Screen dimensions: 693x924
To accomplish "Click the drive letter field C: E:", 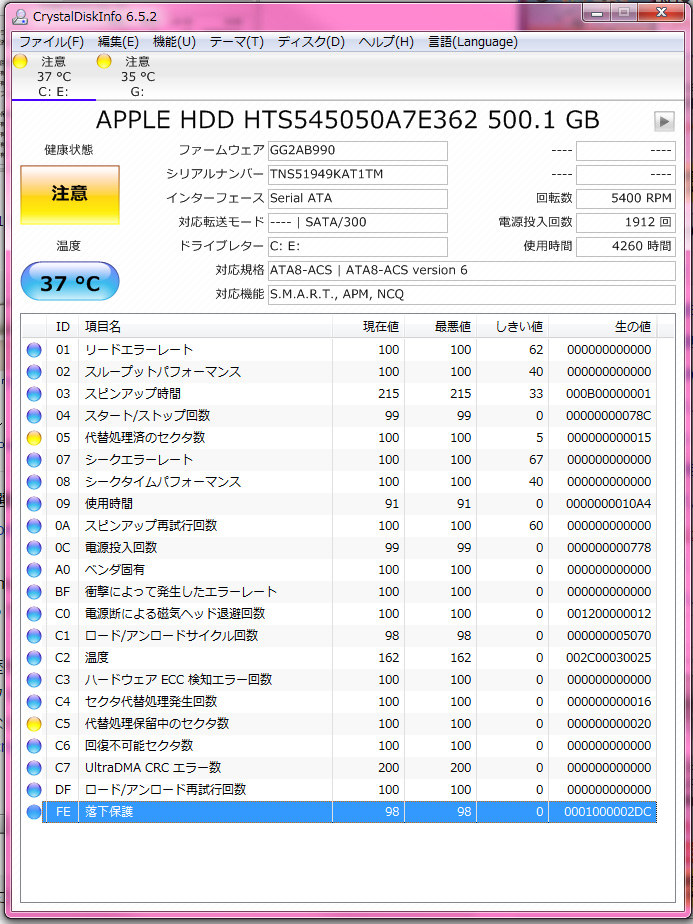I will point(358,246).
